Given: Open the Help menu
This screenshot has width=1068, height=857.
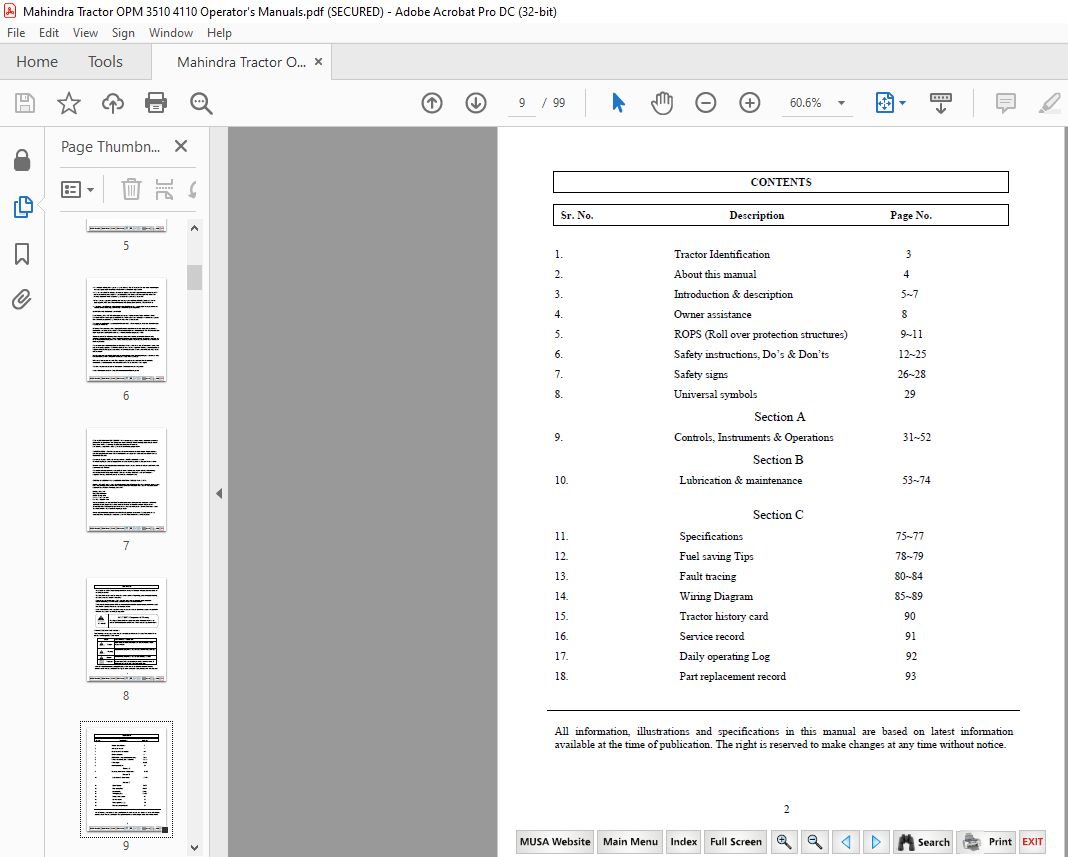Looking at the screenshot, I should coord(219,33).
